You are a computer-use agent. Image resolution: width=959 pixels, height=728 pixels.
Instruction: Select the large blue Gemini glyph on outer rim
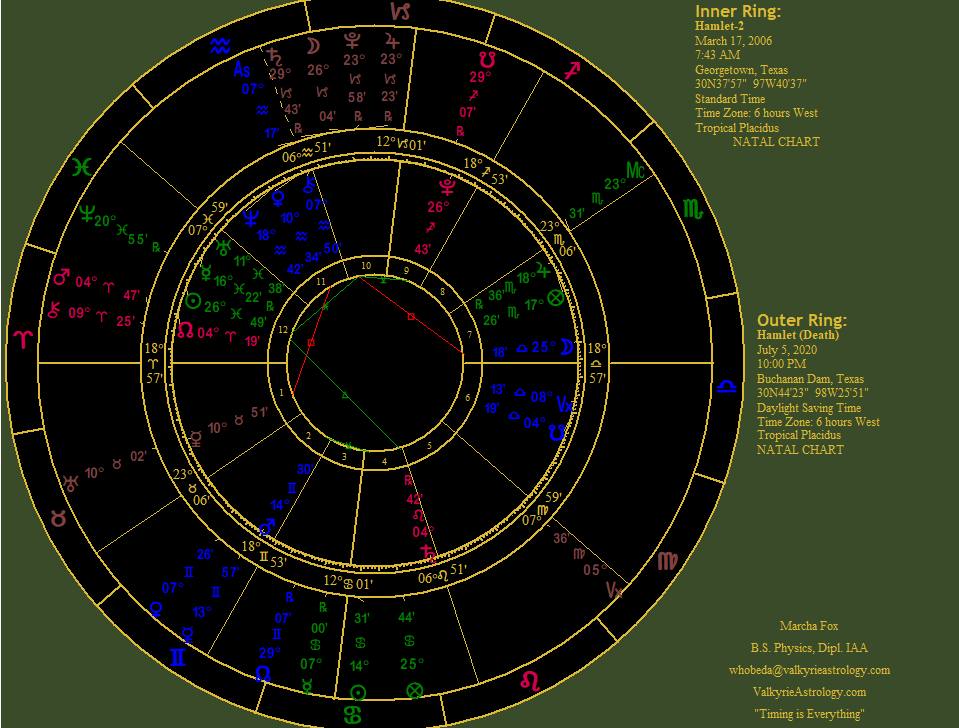click(x=177, y=658)
